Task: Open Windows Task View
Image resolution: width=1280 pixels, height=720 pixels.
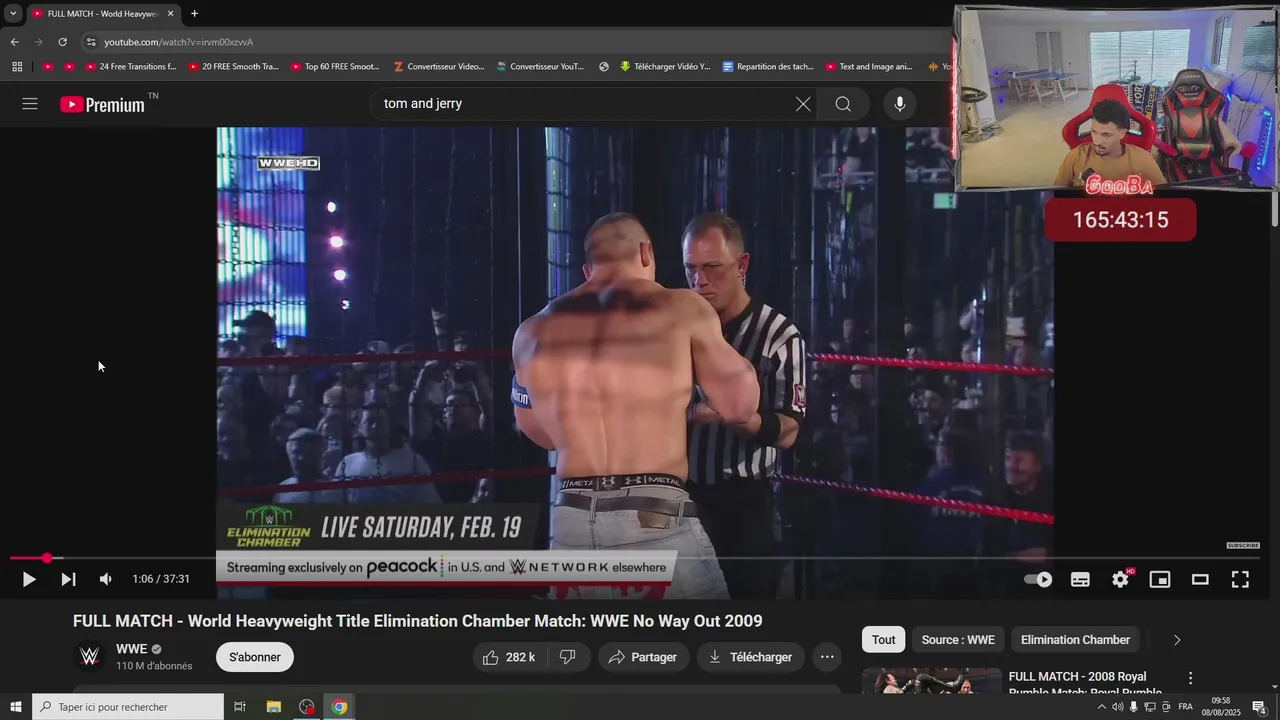Action: pos(240,707)
